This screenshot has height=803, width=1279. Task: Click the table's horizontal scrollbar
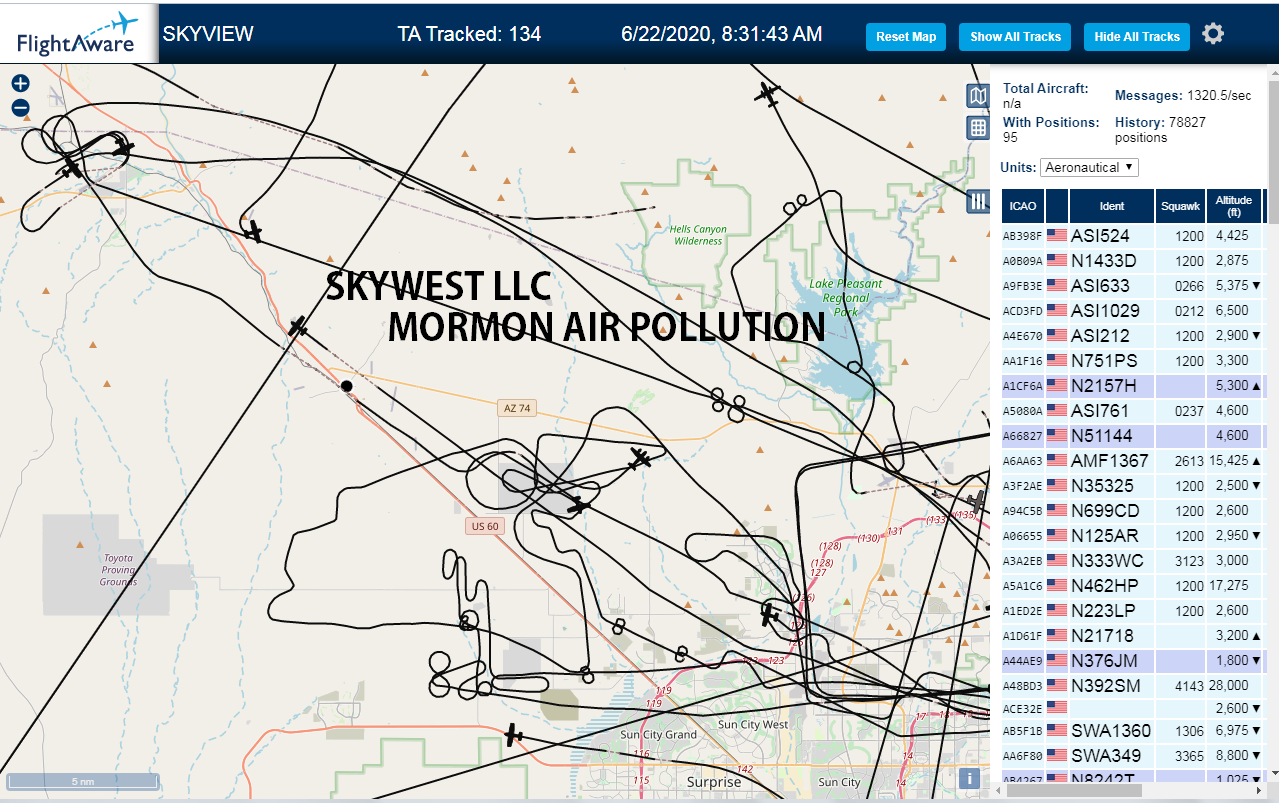click(1072, 790)
